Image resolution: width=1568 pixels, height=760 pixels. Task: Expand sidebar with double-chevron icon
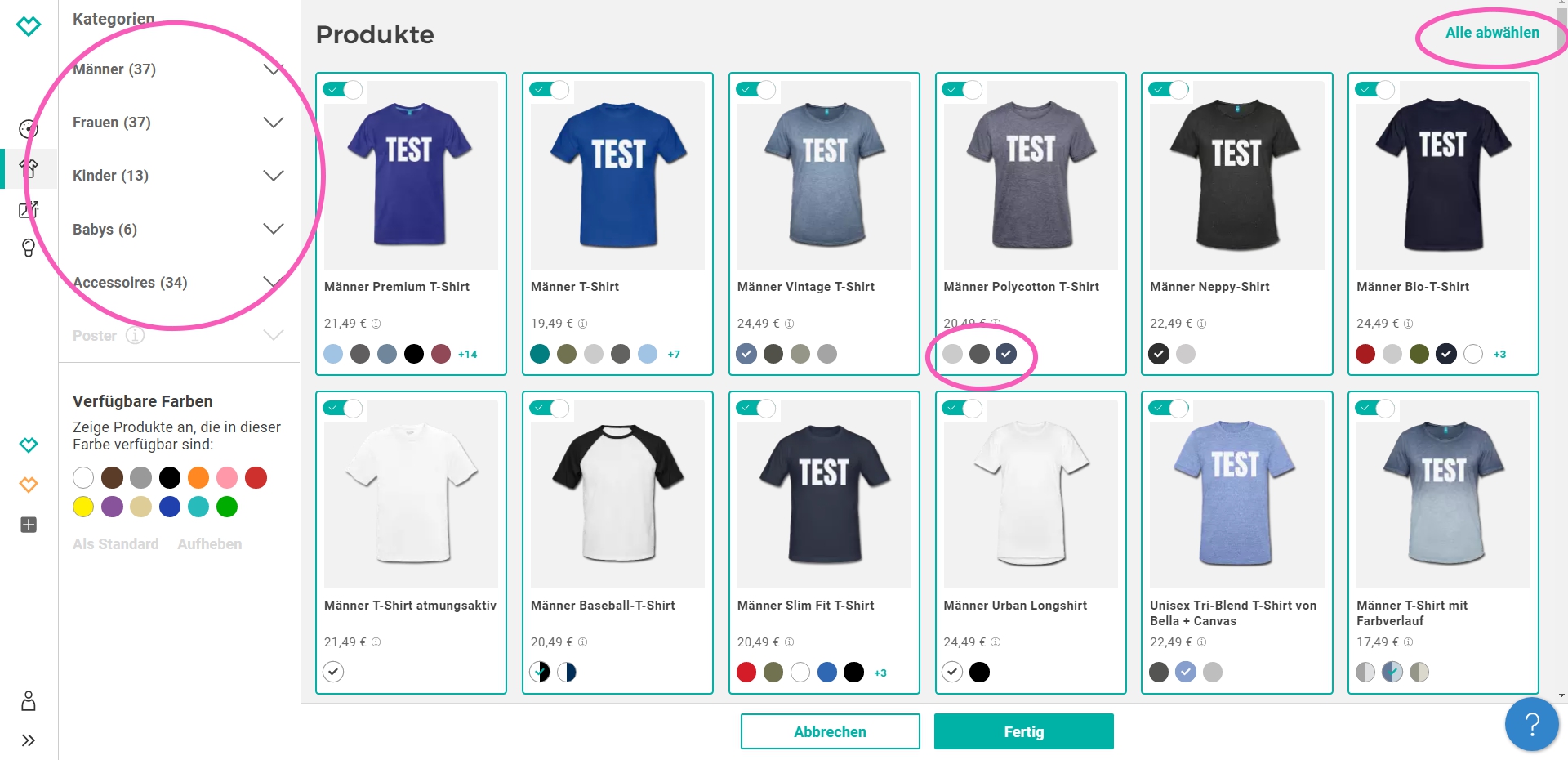[x=29, y=740]
